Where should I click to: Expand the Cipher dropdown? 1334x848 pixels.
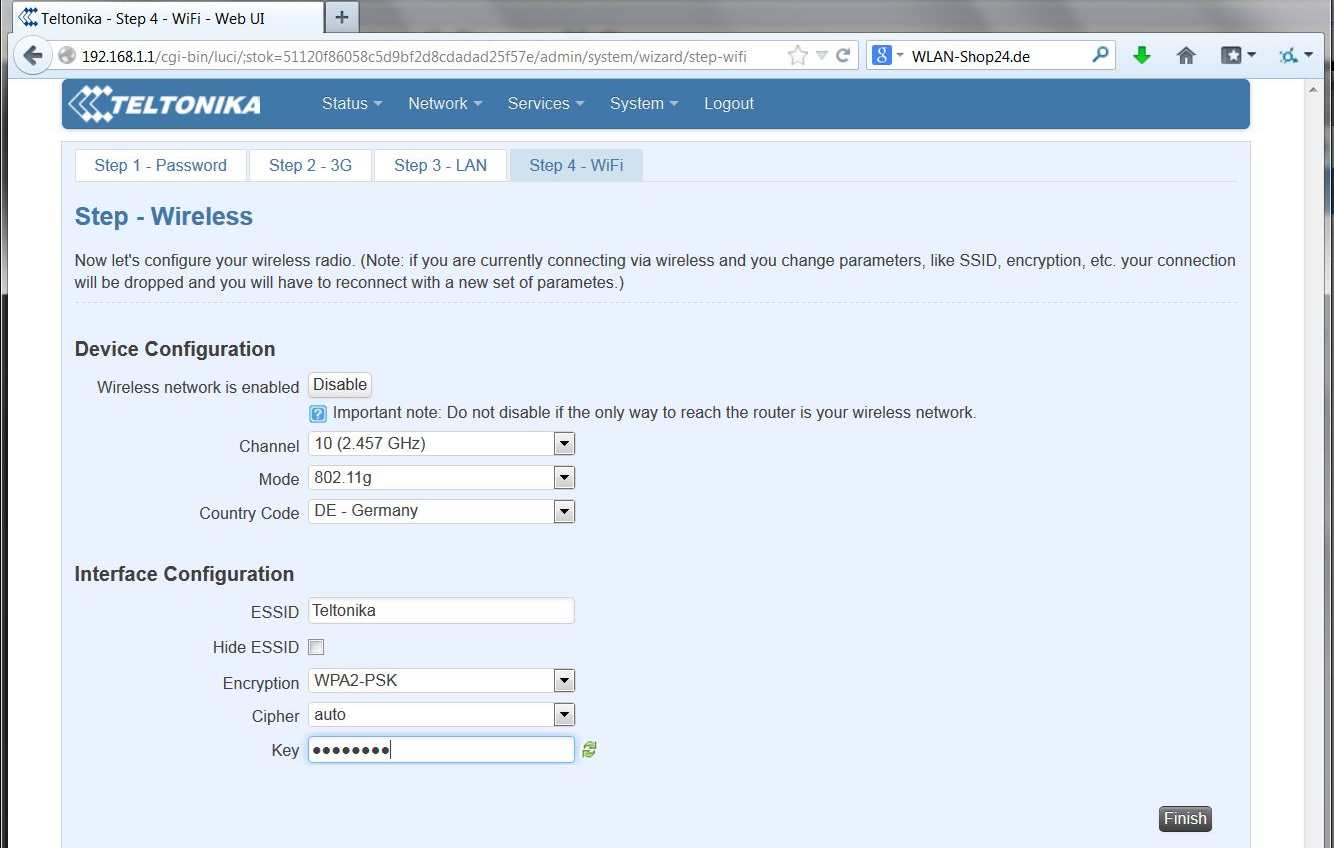tap(441, 715)
